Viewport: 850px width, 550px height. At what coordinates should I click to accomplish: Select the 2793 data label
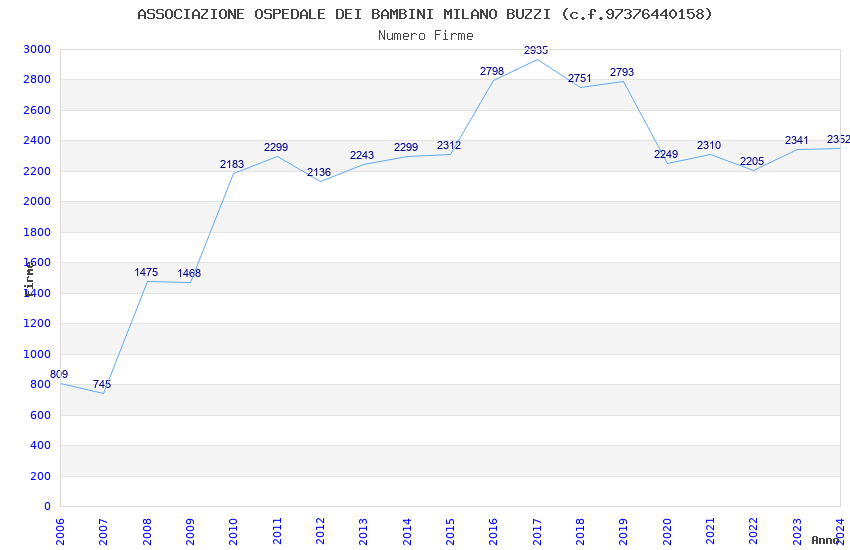click(x=622, y=72)
